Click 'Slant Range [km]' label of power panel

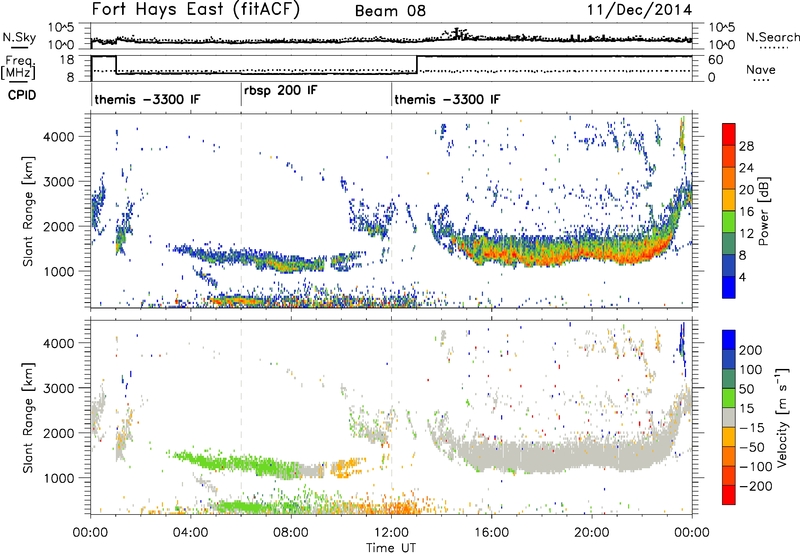(x=28, y=211)
